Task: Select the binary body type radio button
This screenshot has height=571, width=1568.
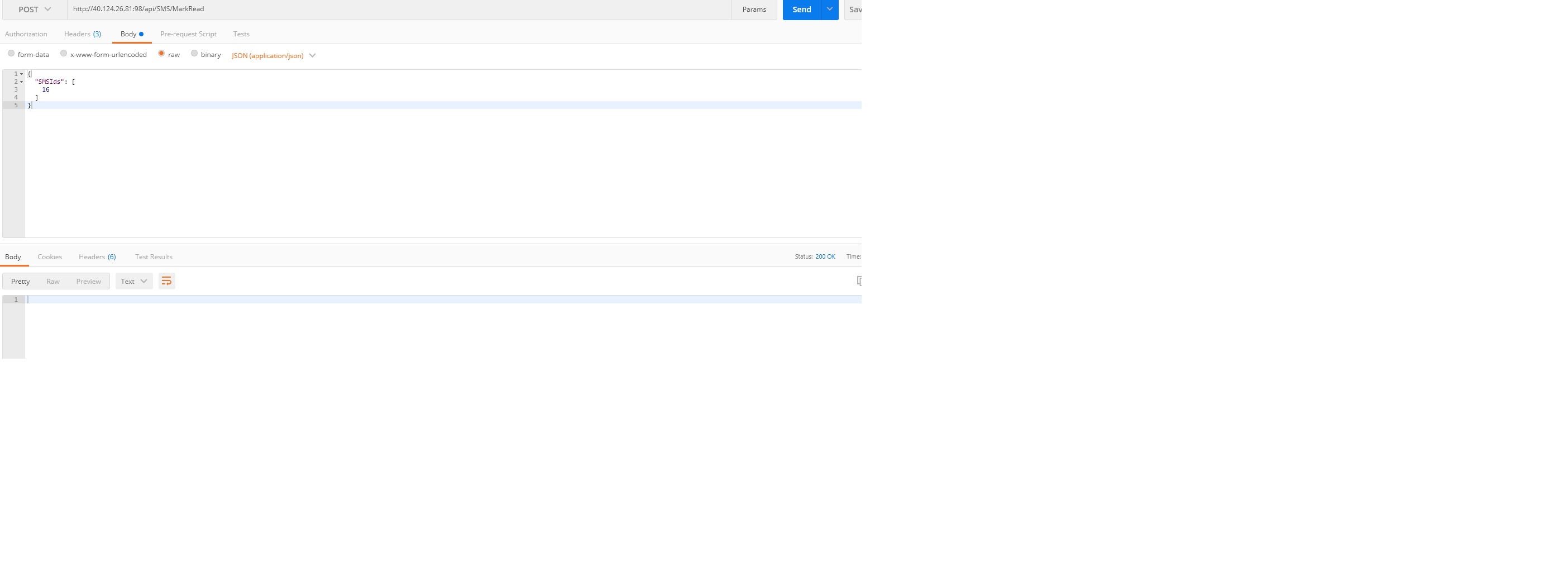Action: [x=194, y=54]
